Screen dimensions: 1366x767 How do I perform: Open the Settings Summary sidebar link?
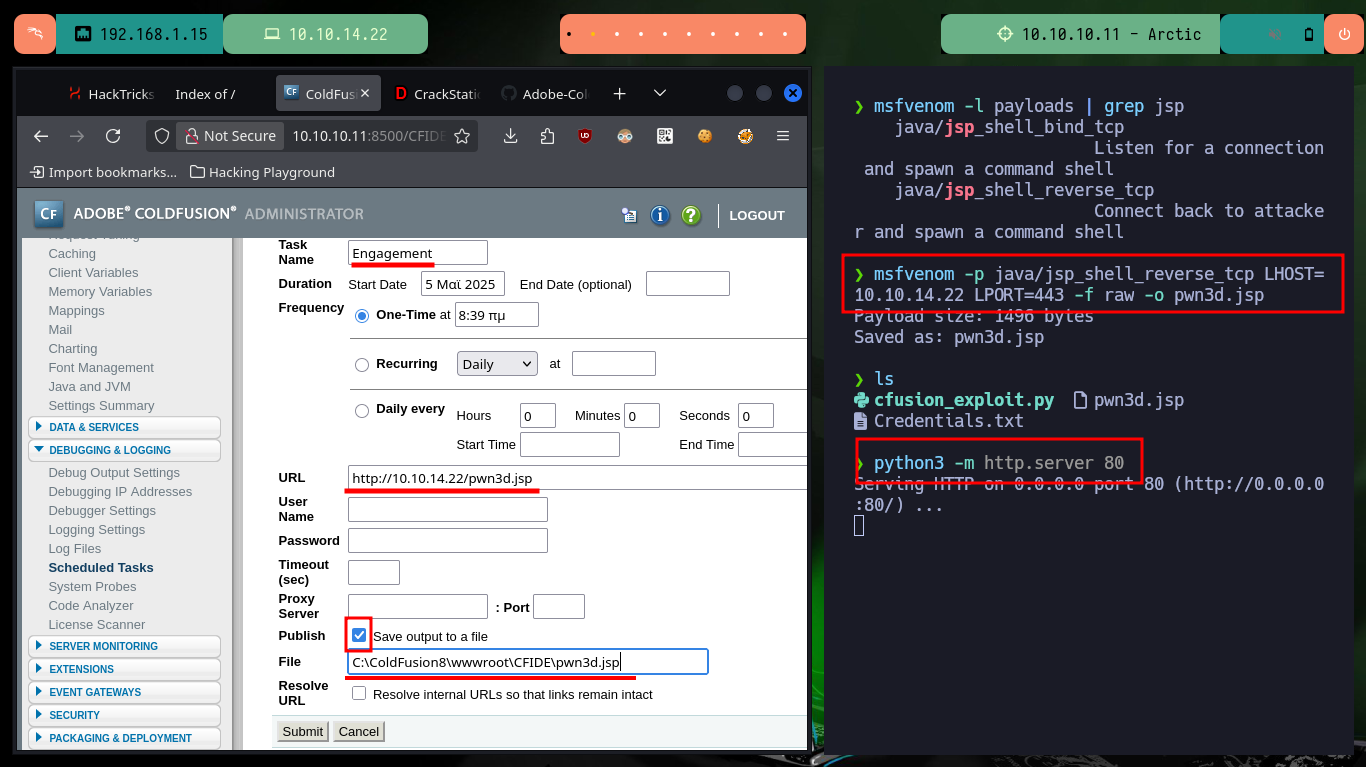click(101, 405)
